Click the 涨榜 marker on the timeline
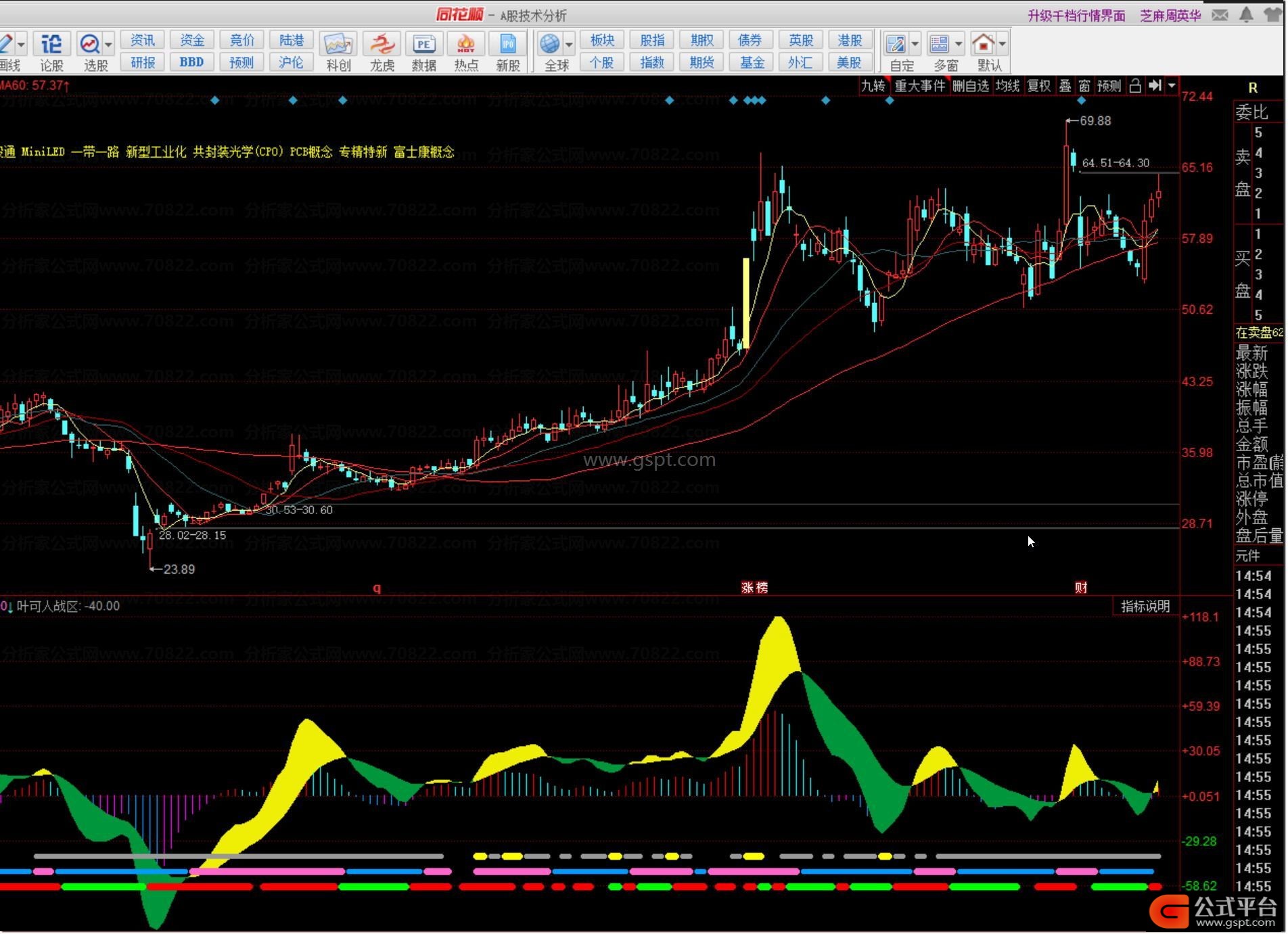The height and width of the screenshot is (934, 1288). 754,588
